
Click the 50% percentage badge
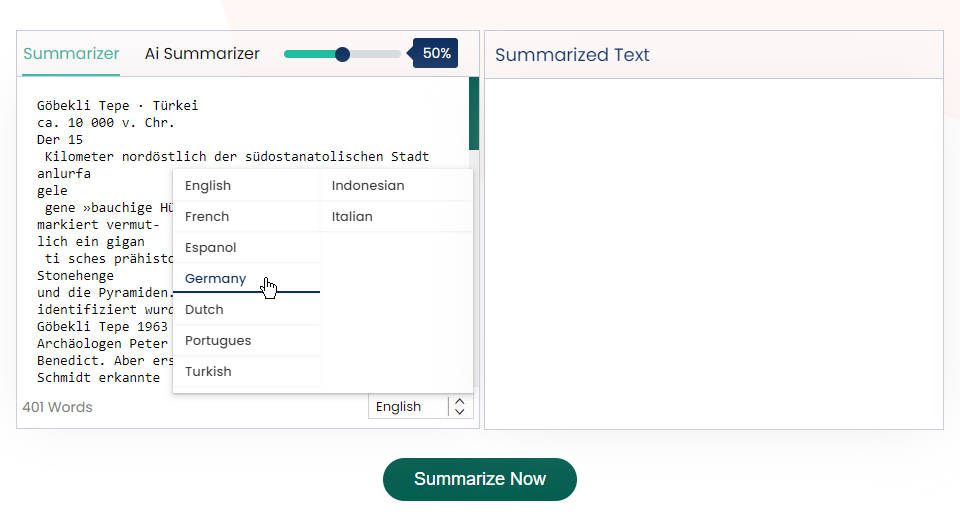pyautogui.click(x=435, y=53)
